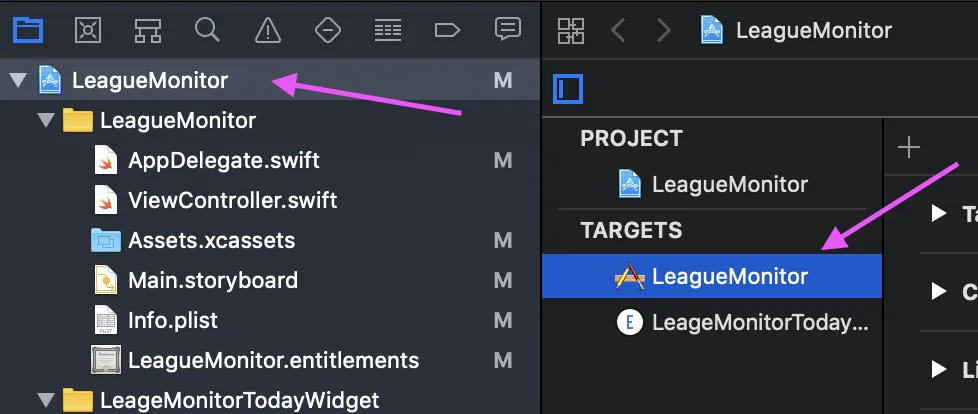Show the Report navigator speech bubble
Screen dimensions: 978x414
[x=508, y=30]
